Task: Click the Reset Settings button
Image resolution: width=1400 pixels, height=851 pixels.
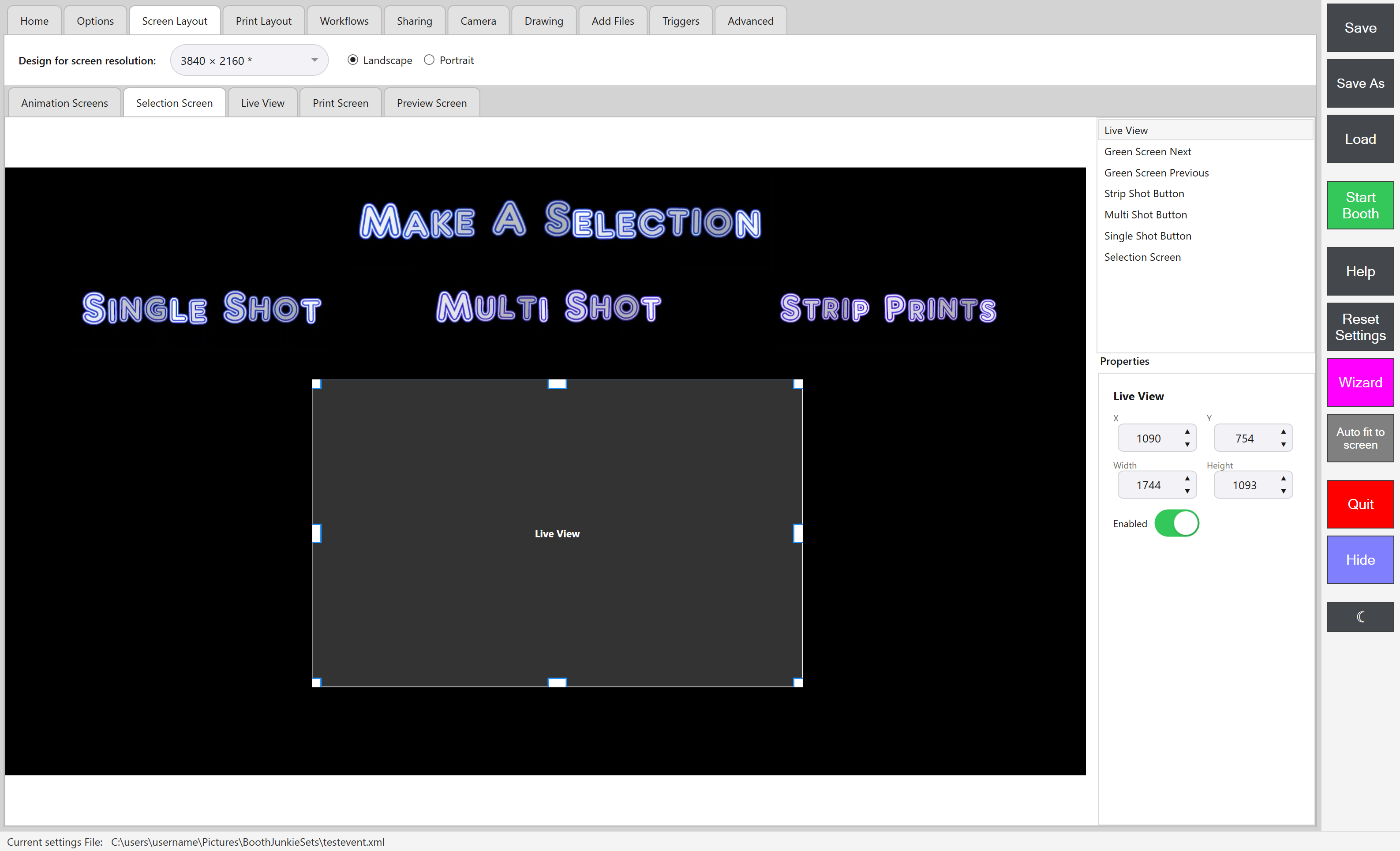Action: click(1360, 327)
